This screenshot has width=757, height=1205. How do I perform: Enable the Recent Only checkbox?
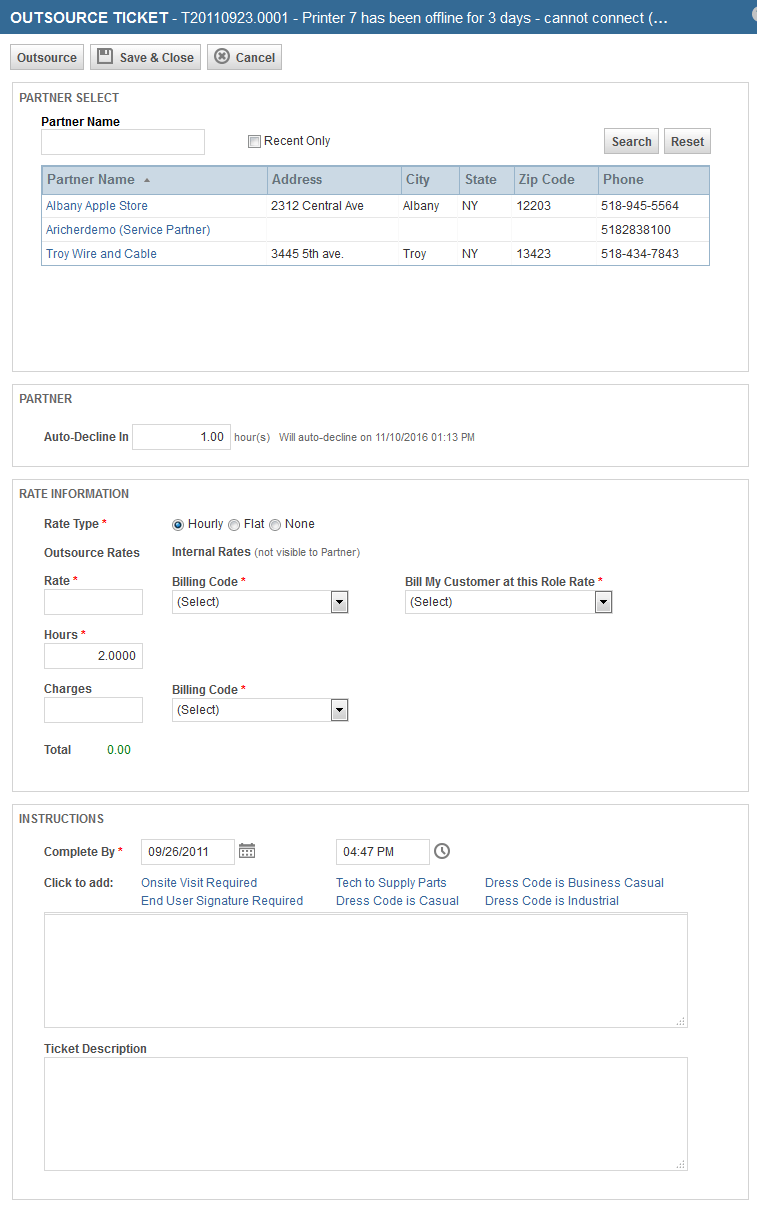(x=254, y=141)
